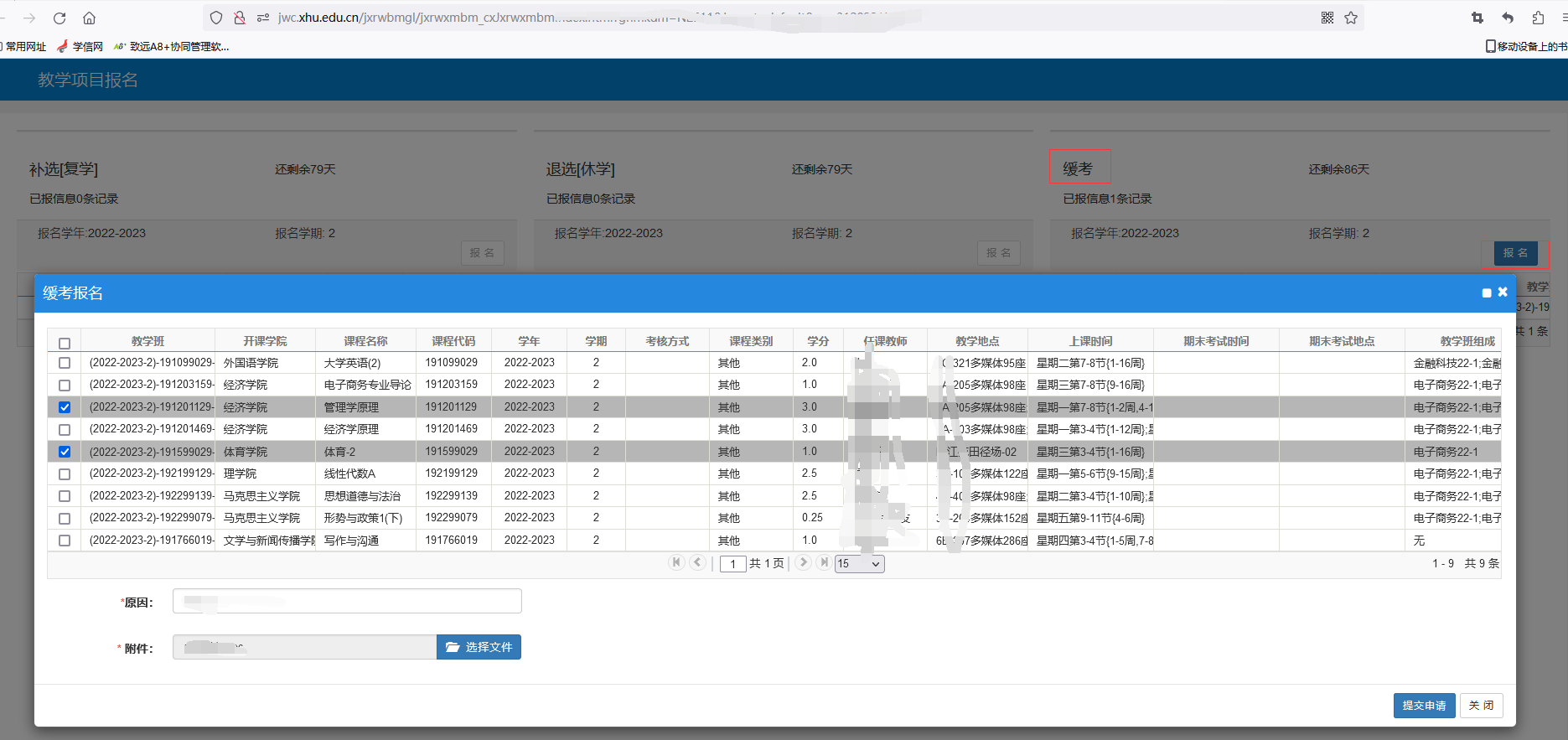1568x740 pixels.
Task: Toggle the select-all checkbox in table header
Action: [x=65, y=343]
